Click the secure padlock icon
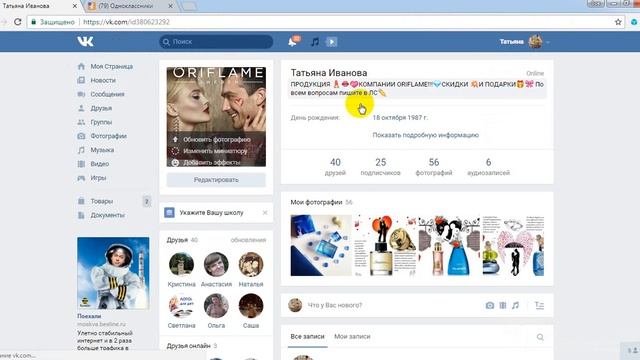The height and width of the screenshot is (360, 640). click(33, 22)
